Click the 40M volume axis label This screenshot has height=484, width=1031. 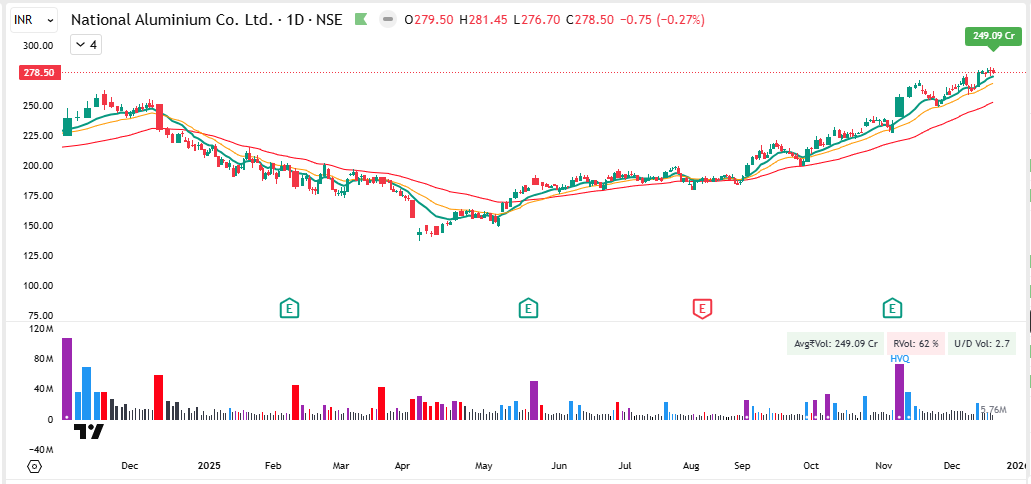pos(43,389)
